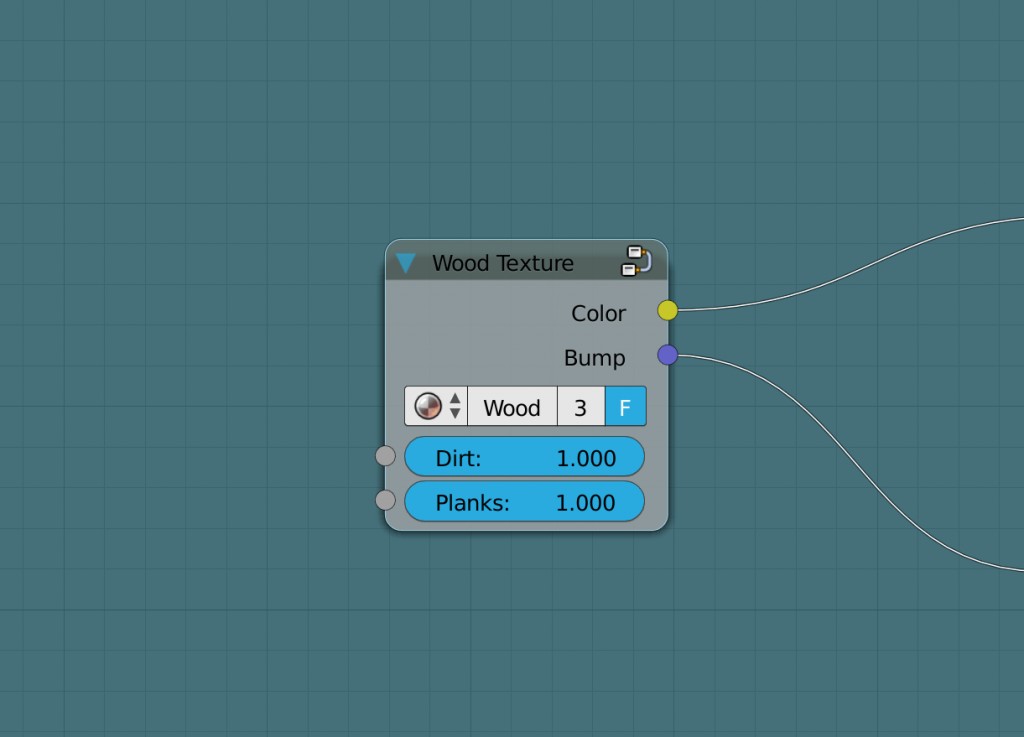Open the texture browser sphere icon

click(x=427, y=406)
